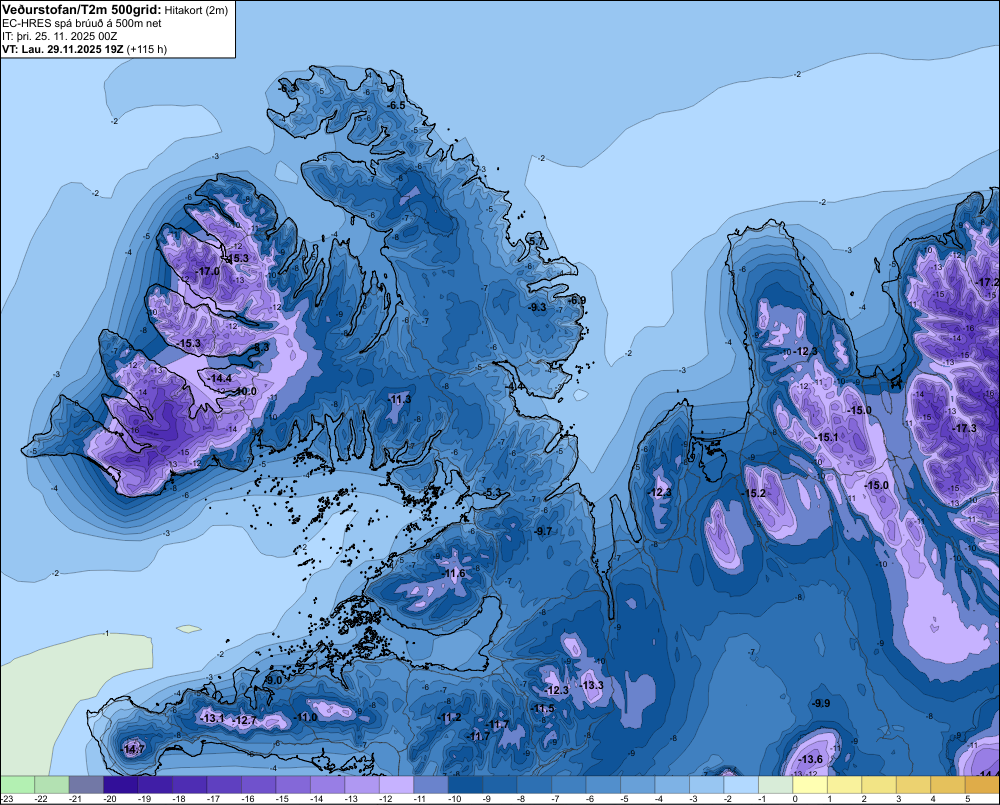Pick the yellow legend swatch between 0 and 1
1000x805 pixels.
click(x=810, y=785)
